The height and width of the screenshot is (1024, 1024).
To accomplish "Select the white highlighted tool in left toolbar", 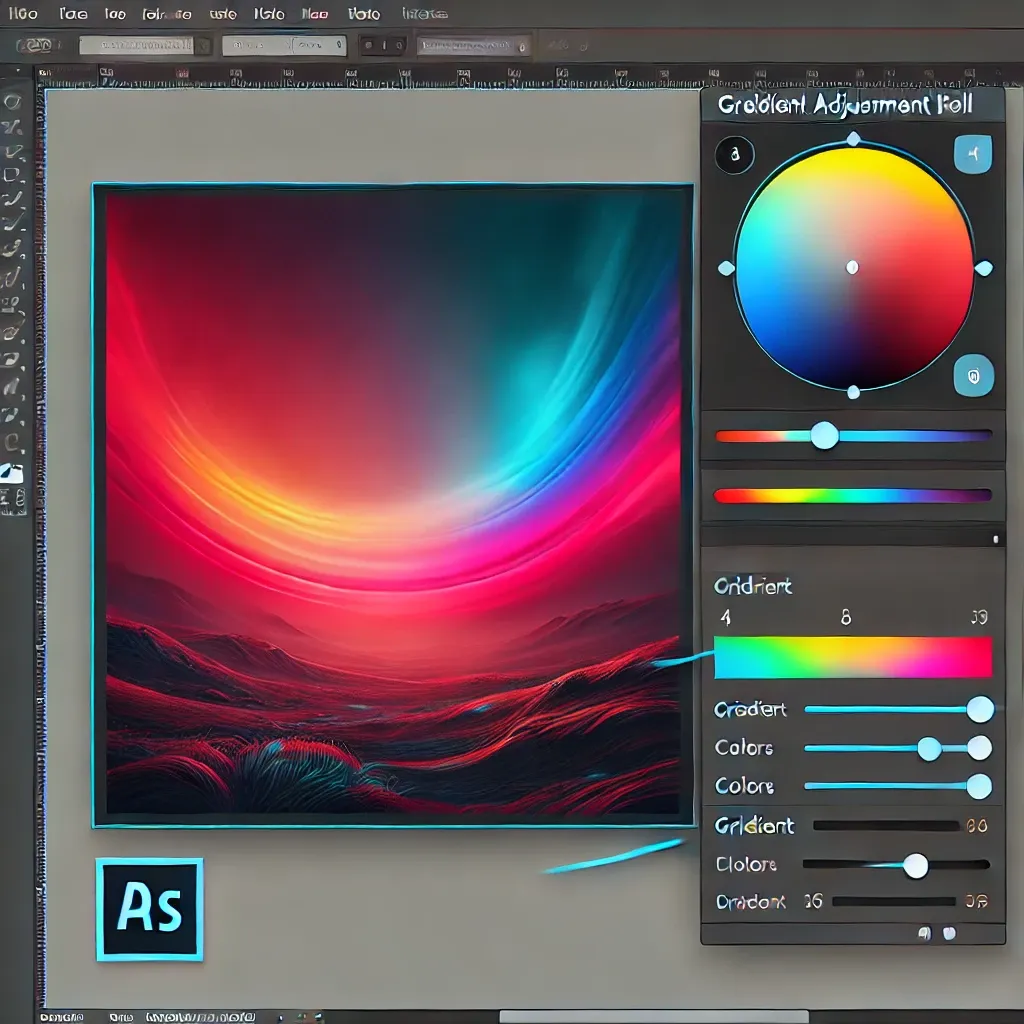I will (14, 473).
